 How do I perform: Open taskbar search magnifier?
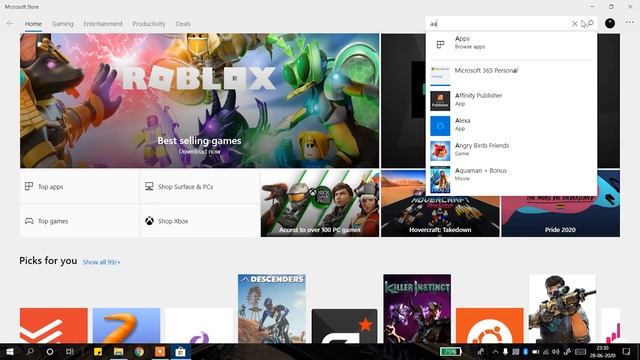(30, 351)
